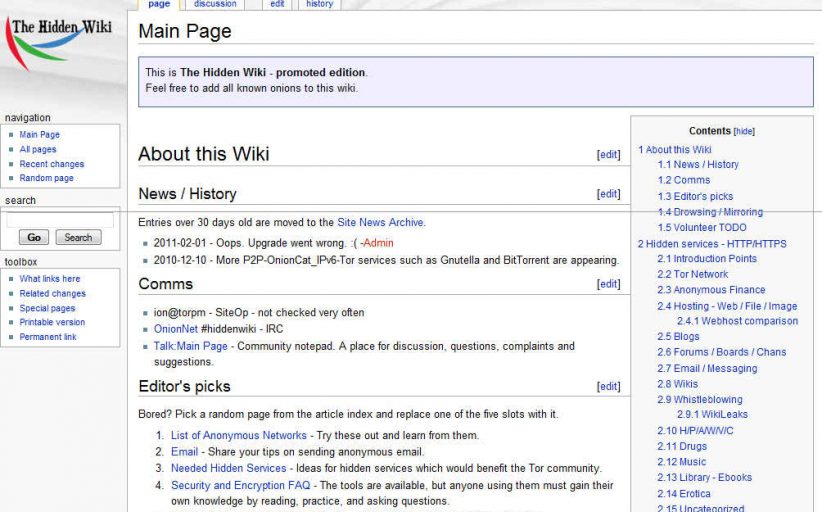
Task: Select the 2011-02-01 news entry text
Action: pyautogui.click(x=273, y=243)
